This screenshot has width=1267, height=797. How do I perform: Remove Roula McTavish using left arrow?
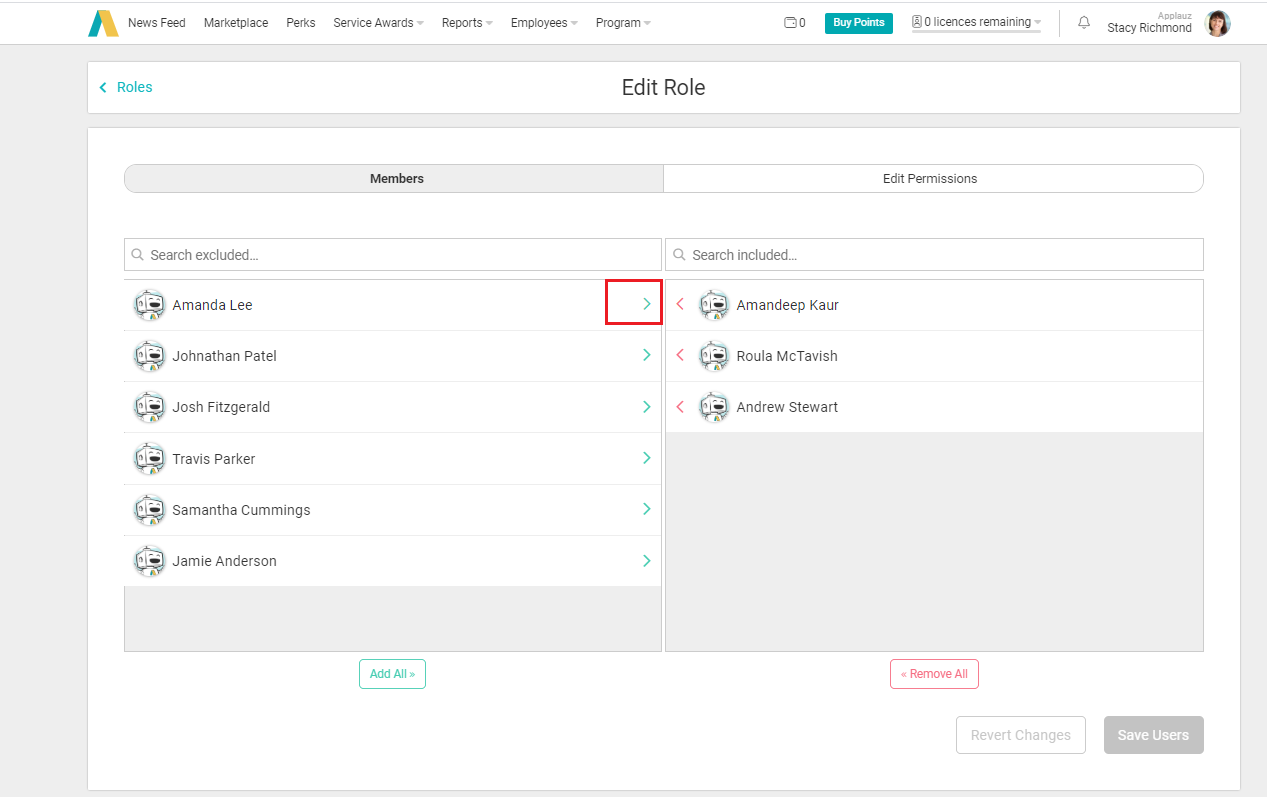click(x=680, y=355)
